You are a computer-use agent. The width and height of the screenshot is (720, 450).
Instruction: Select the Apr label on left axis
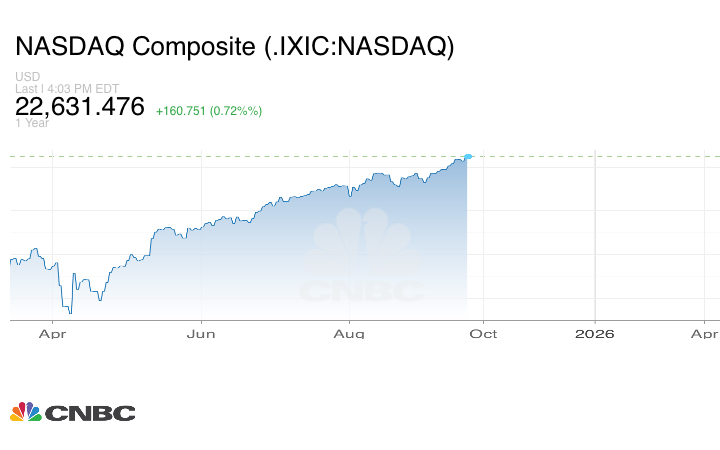[52, 333]
